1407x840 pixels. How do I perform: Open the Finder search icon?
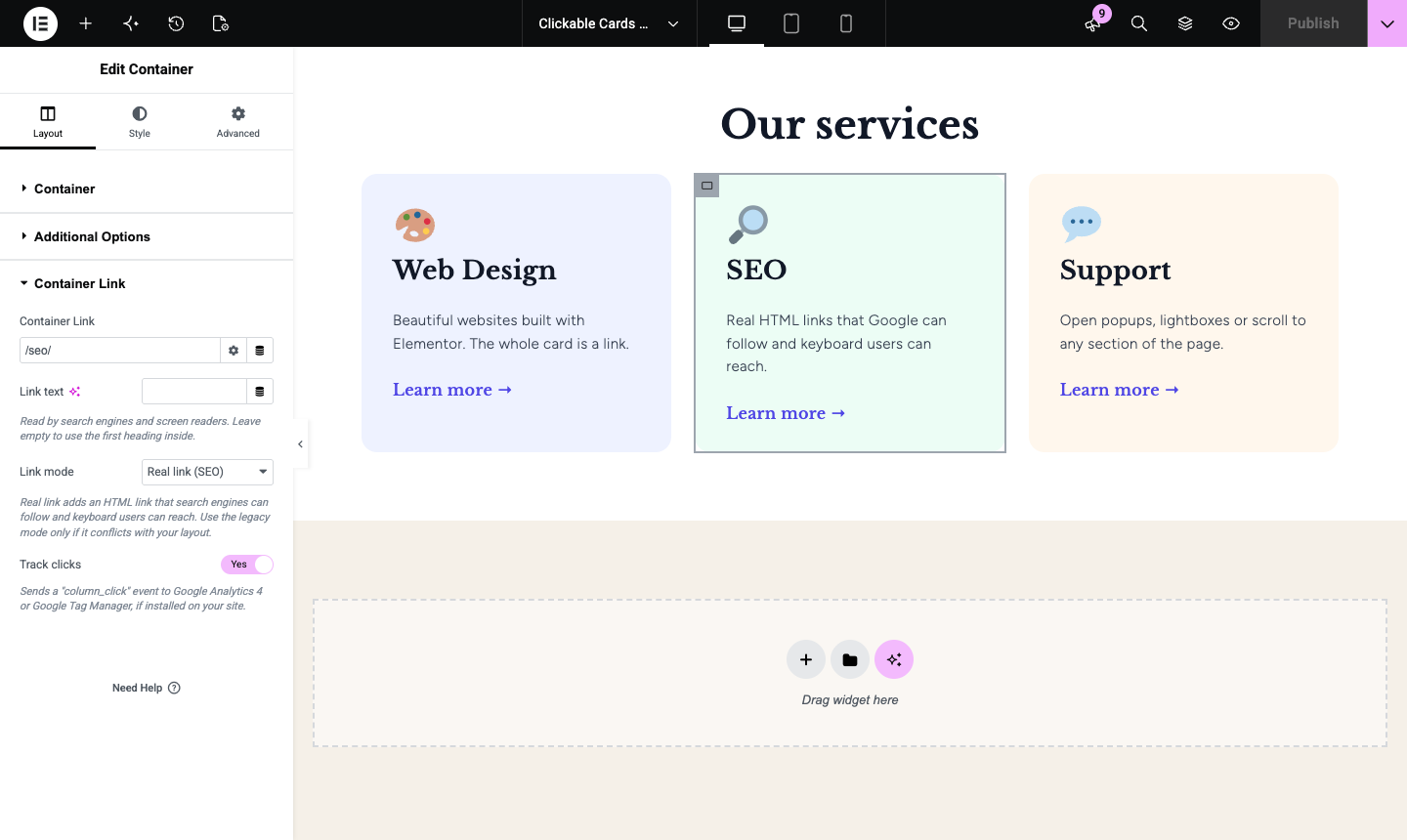(x=1139, y=23)
